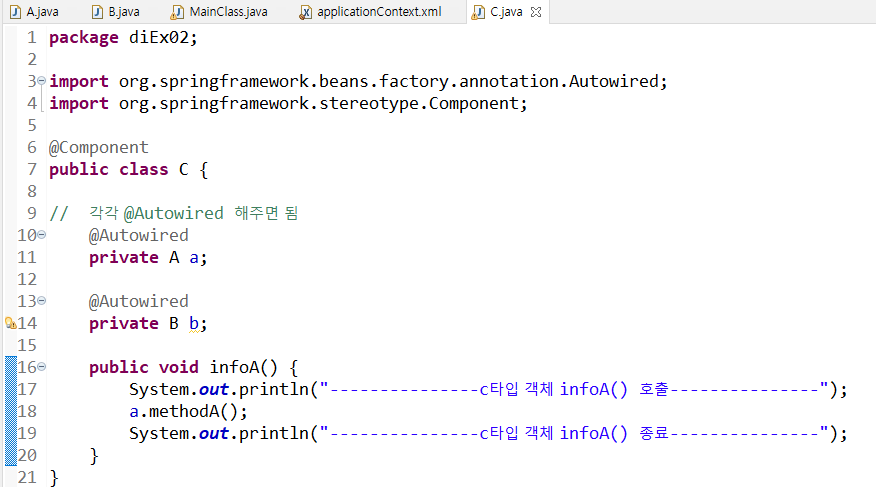Close the C.java editor tab

coord(536,12)
